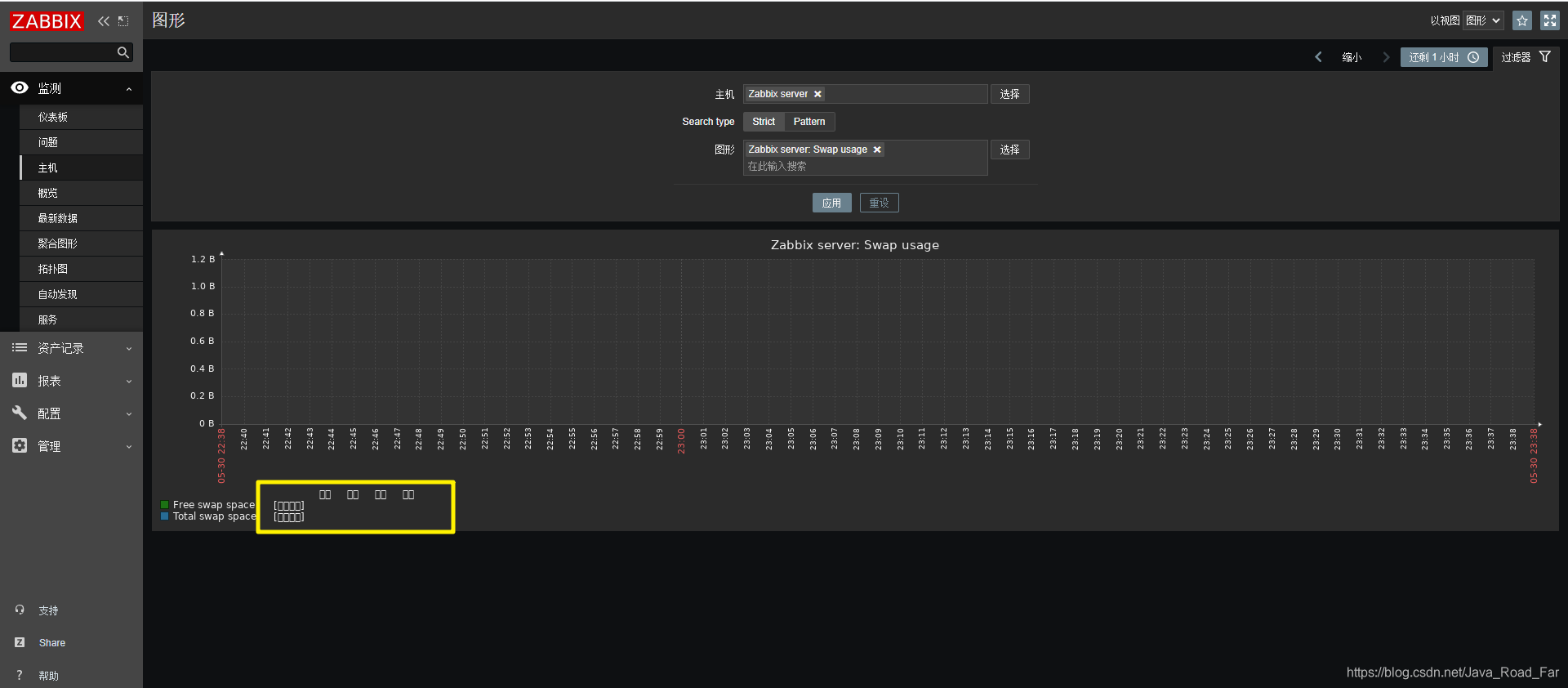The width and height of the screenshot is (1568, 688).
Task: Click 缩小 zoom out button
Action: pos(1352,57)
